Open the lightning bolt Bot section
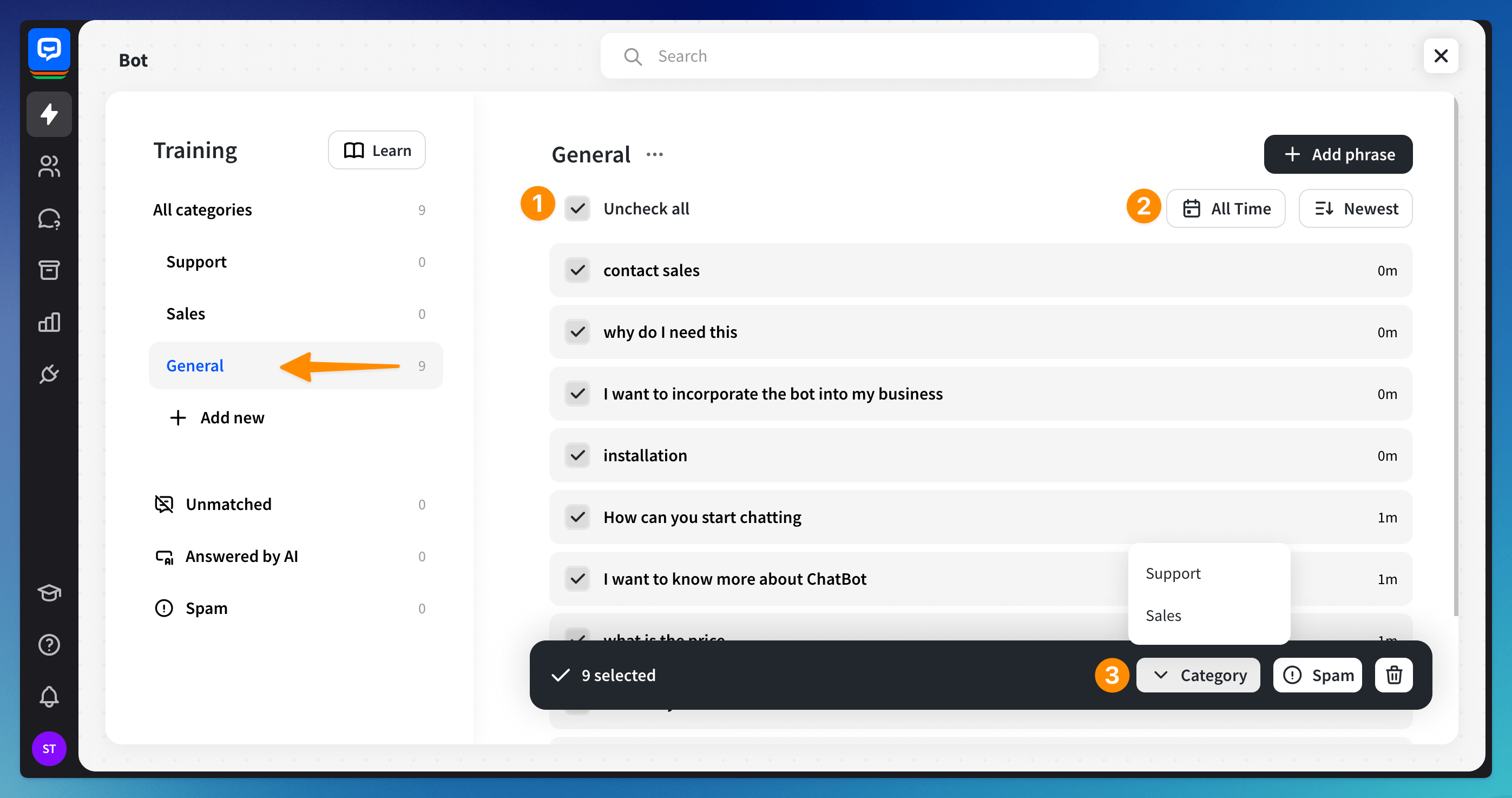The width and height of the screenshot is (1512, 798). [x=49, y=114]
